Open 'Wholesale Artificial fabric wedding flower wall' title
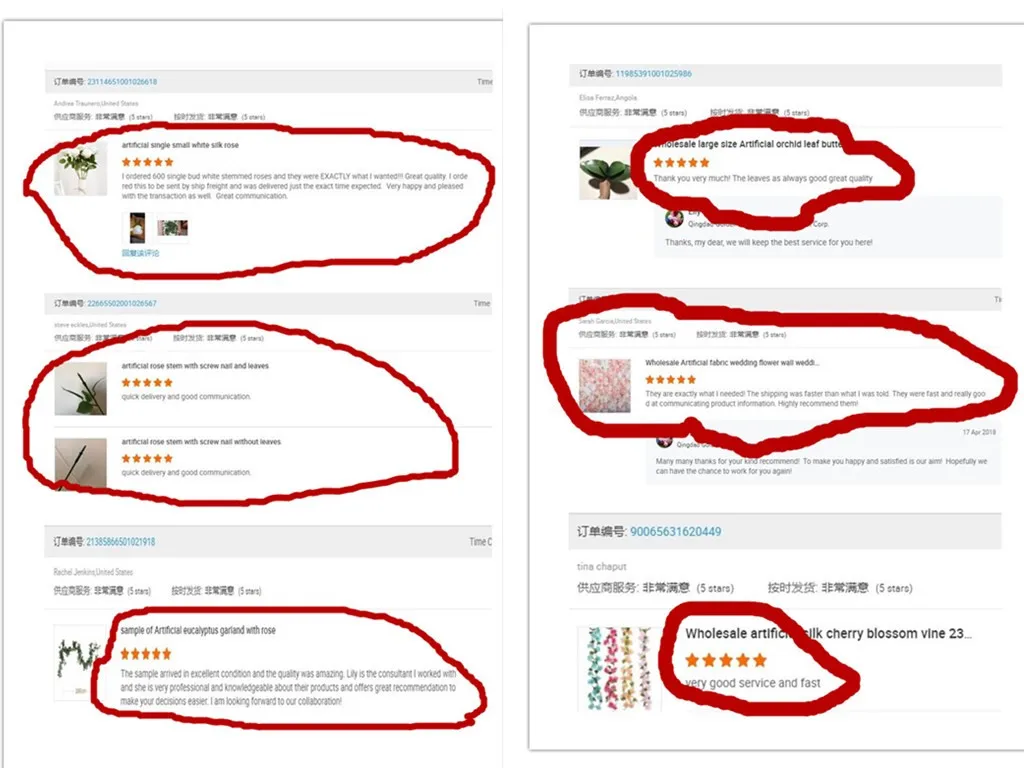 [731, 362]
